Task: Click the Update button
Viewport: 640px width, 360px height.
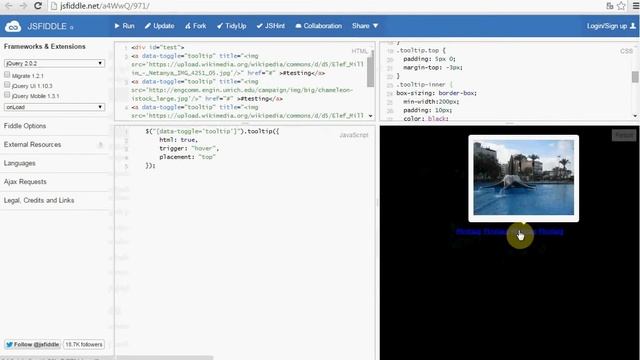Action: click(x=160, y=26)
